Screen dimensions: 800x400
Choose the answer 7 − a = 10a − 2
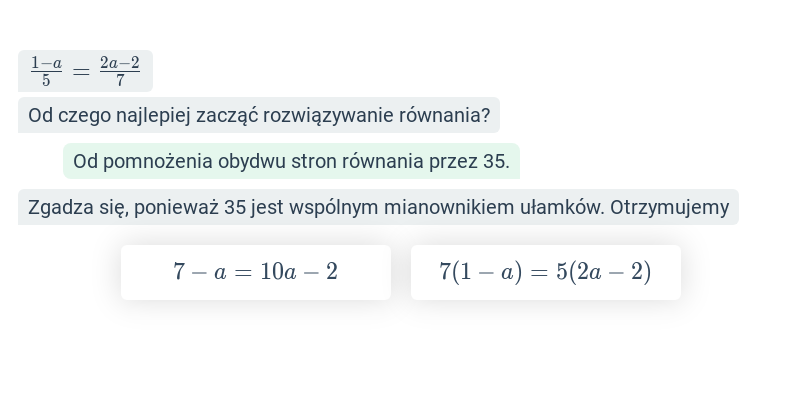point(256,272)
